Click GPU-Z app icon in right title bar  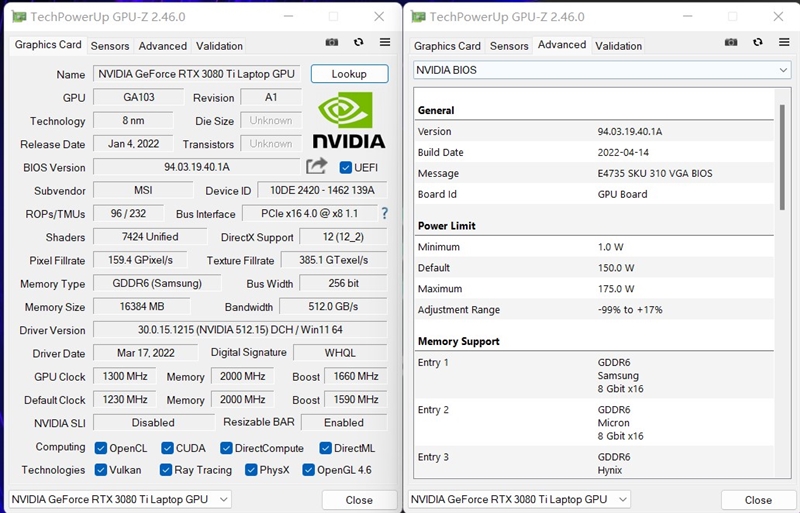pyautogui.click(x=418, y=17)
